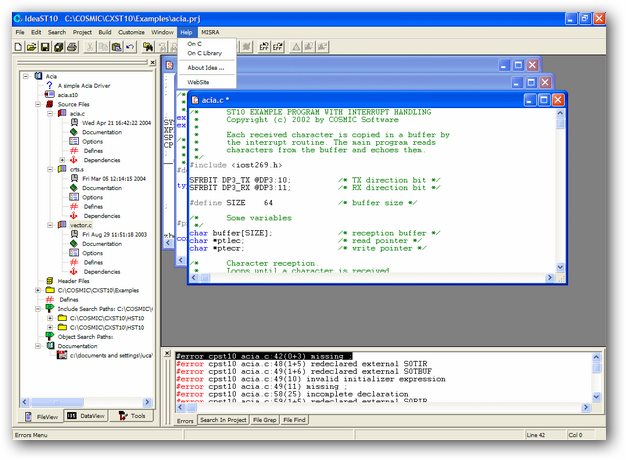
Task: Choose On C Library from Help menu
Action: [x=205, y=53]
